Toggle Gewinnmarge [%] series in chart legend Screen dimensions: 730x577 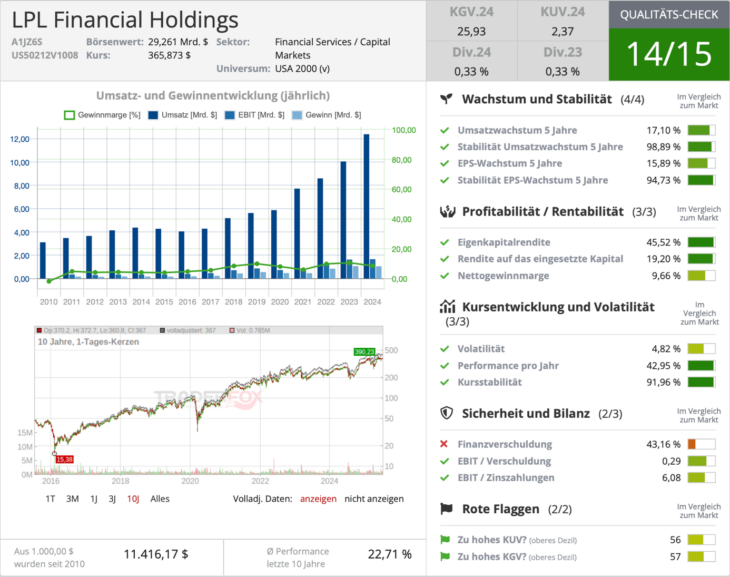[102, 115]
